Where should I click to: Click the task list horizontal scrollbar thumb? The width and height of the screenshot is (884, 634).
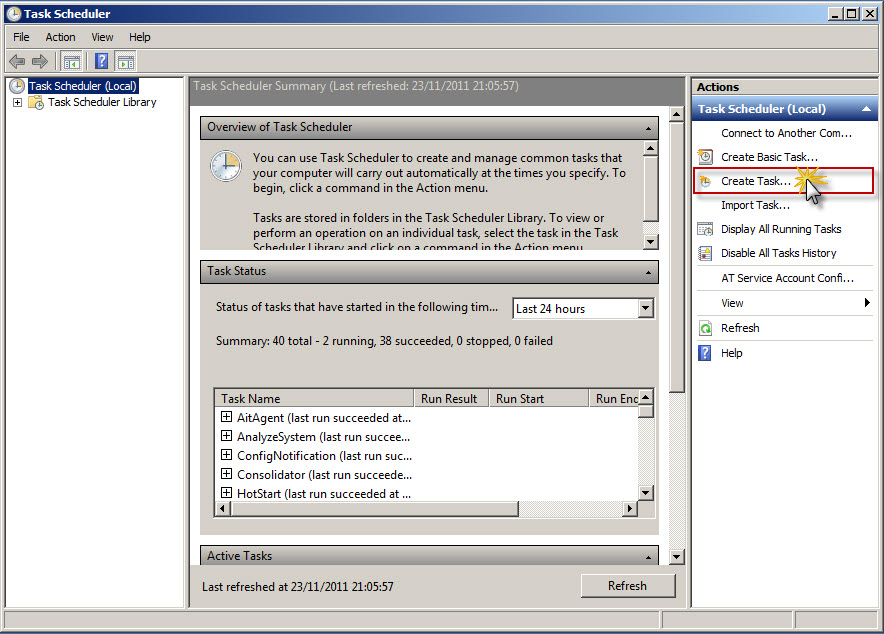(374, 509)
